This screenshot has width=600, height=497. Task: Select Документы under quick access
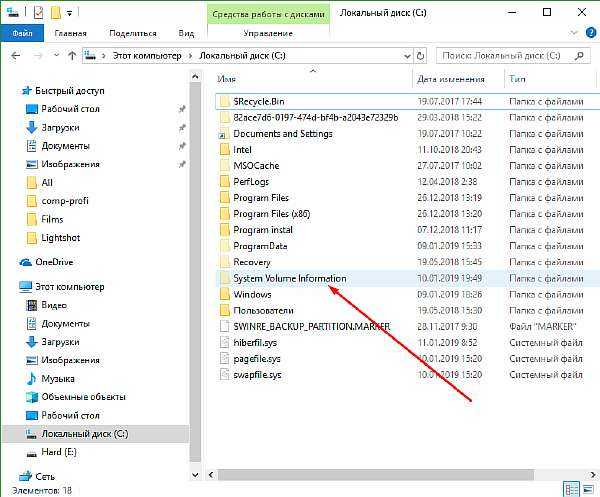(65, 146)
